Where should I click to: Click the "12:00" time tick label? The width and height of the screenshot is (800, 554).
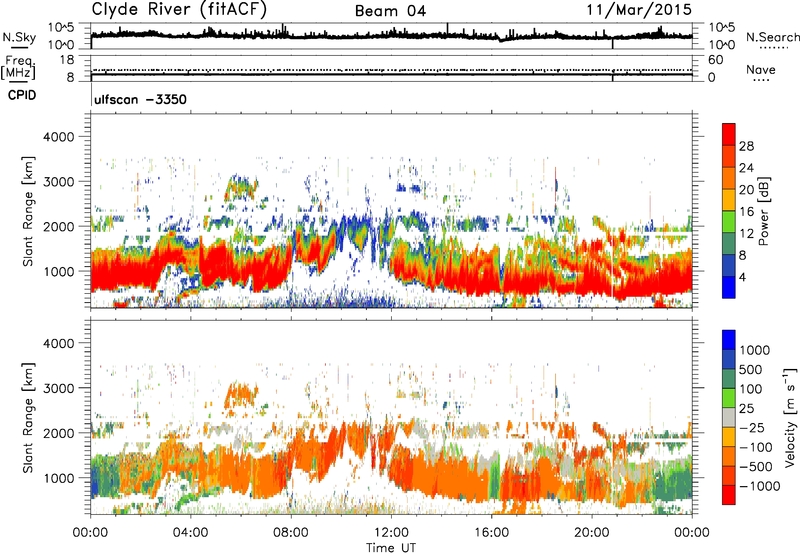(x=391, y=533)
